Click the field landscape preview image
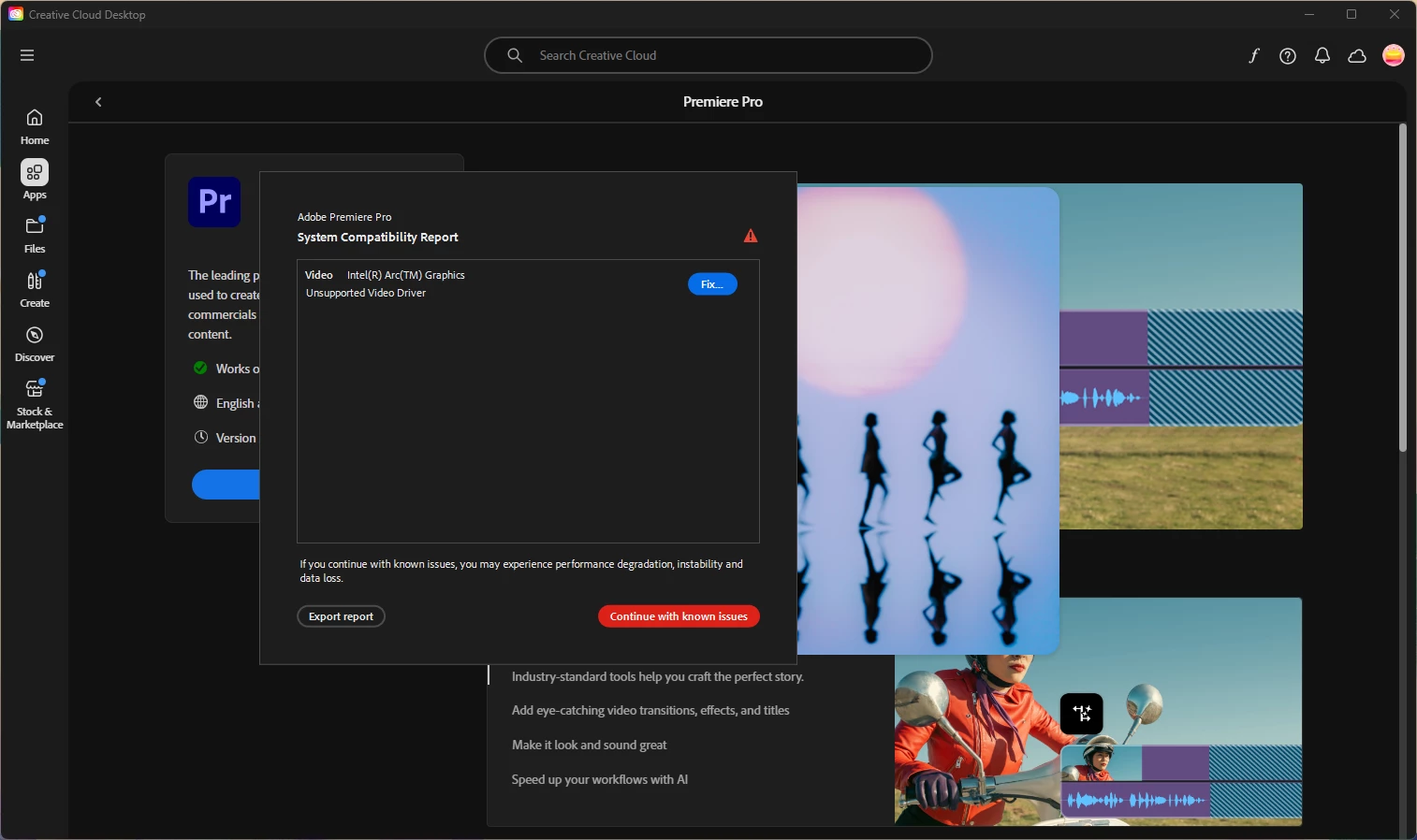Viewport: 1417px width, 840px height. coord(1180,356)
